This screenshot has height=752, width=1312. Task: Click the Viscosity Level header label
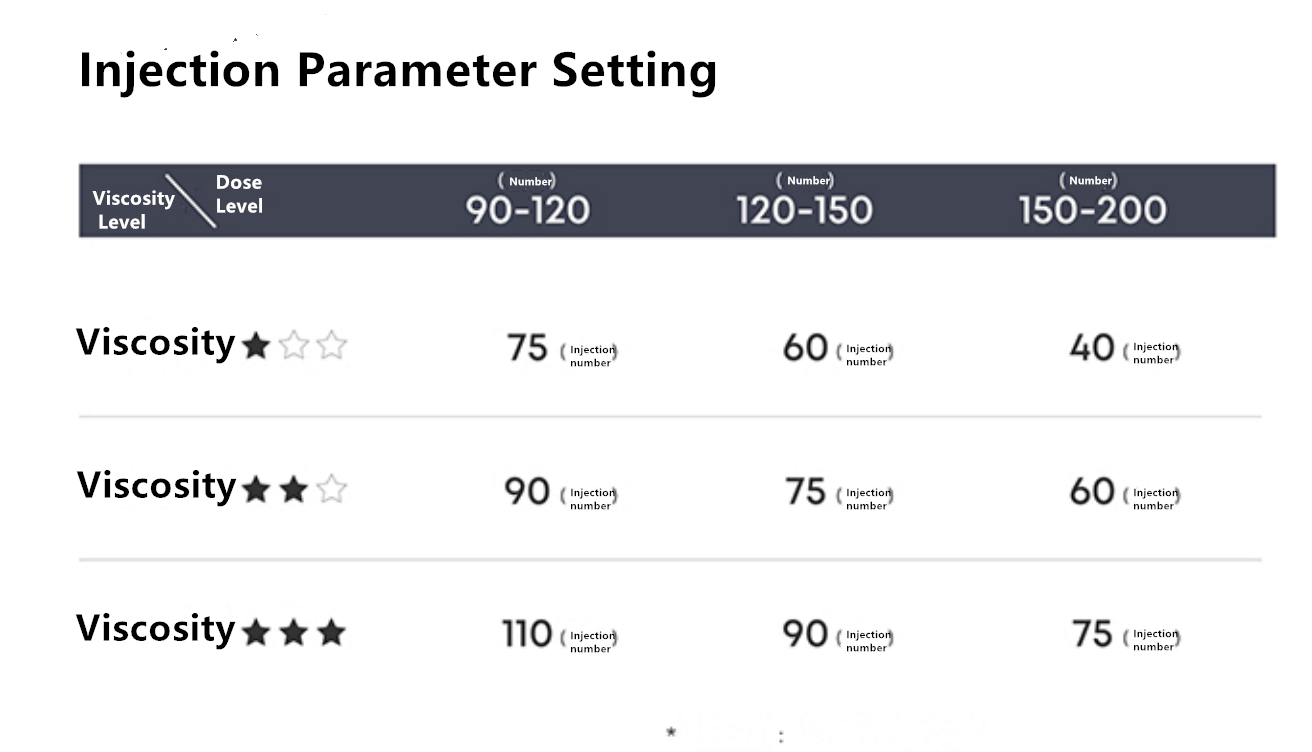pos(132,210)
